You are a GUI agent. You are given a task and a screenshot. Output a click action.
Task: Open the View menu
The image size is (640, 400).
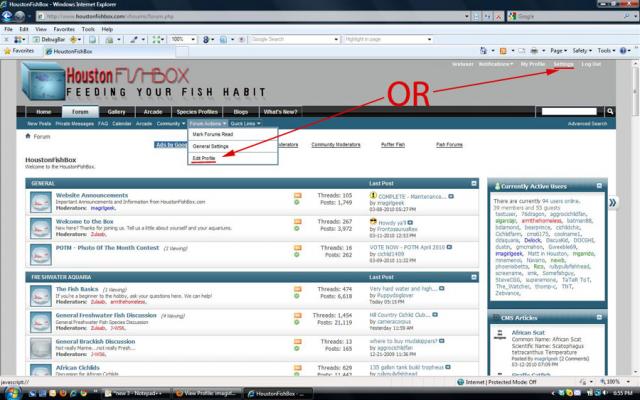[x=41, y=29]
